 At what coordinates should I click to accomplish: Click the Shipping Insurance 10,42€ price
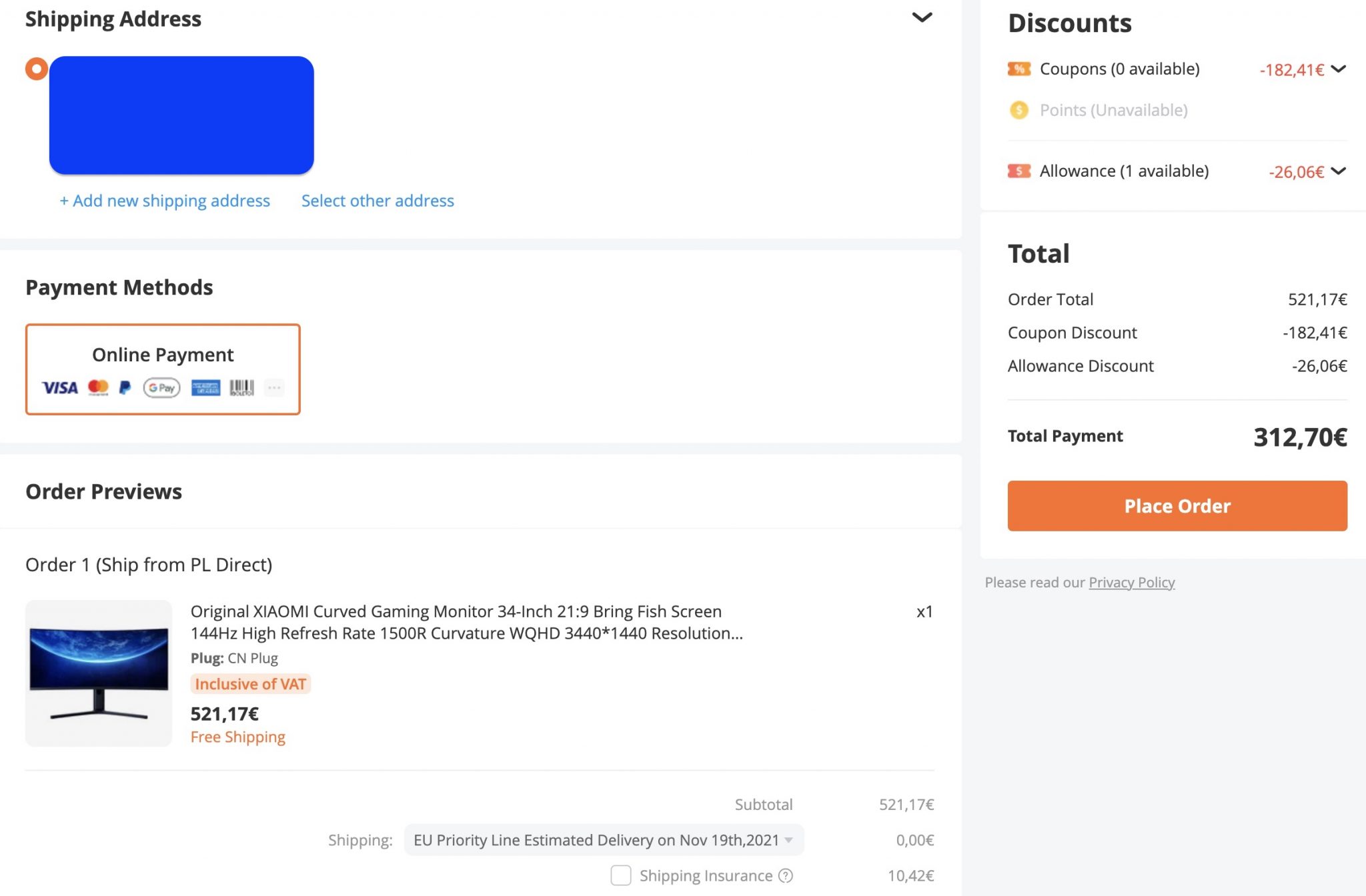[911, 875]
